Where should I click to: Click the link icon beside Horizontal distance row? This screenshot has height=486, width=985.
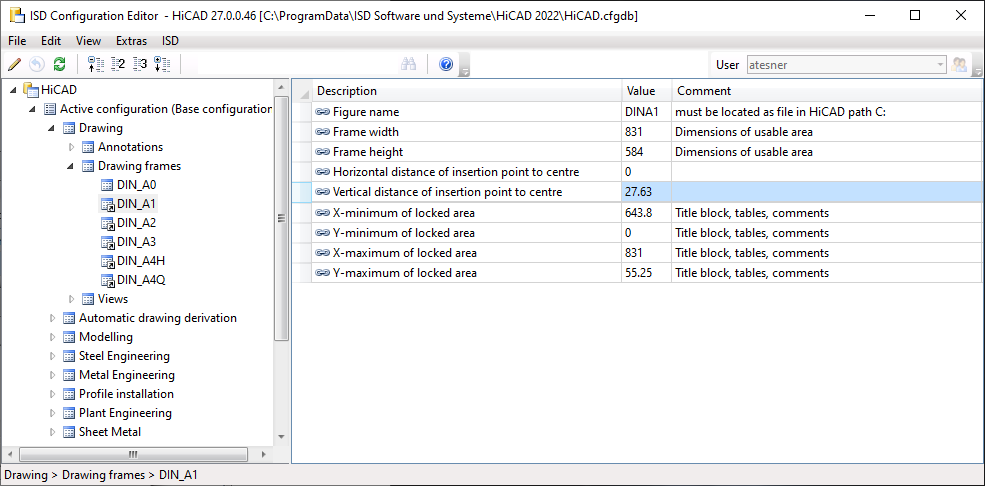[323, 172]
